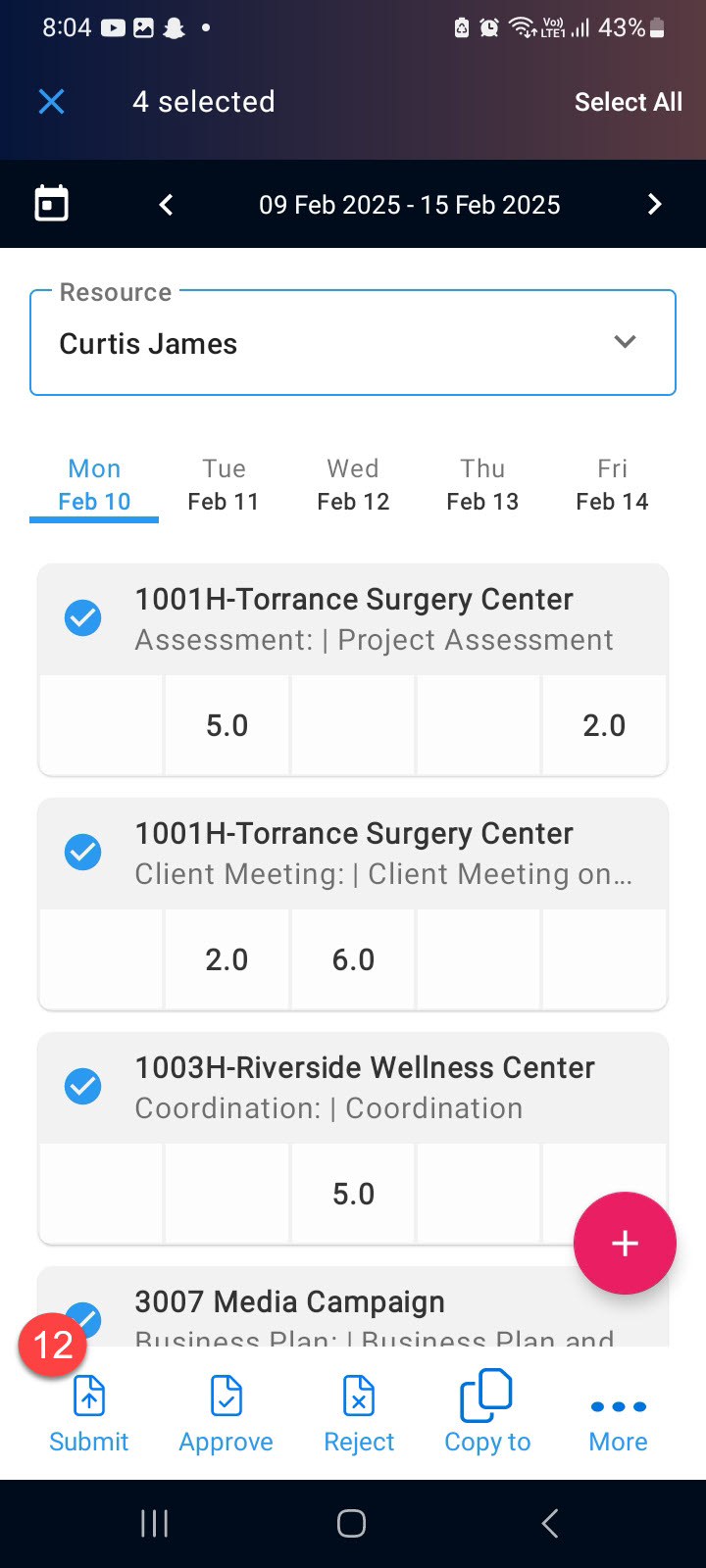706x1568 pixels.
Task: Tap the Android home navigation button
Action: tap(351, 1523)
